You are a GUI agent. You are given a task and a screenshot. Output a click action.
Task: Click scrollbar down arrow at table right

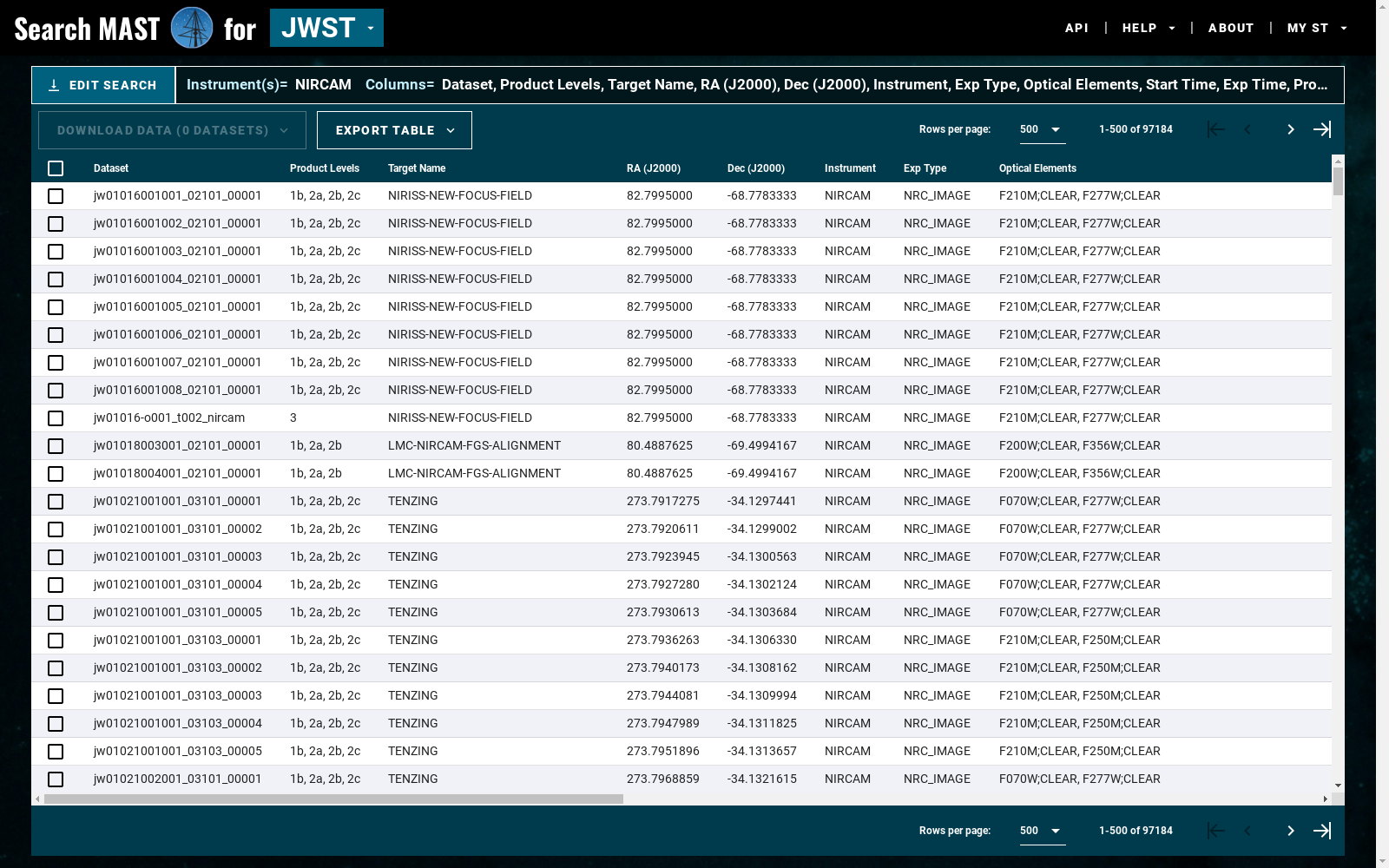point(1338,785)
